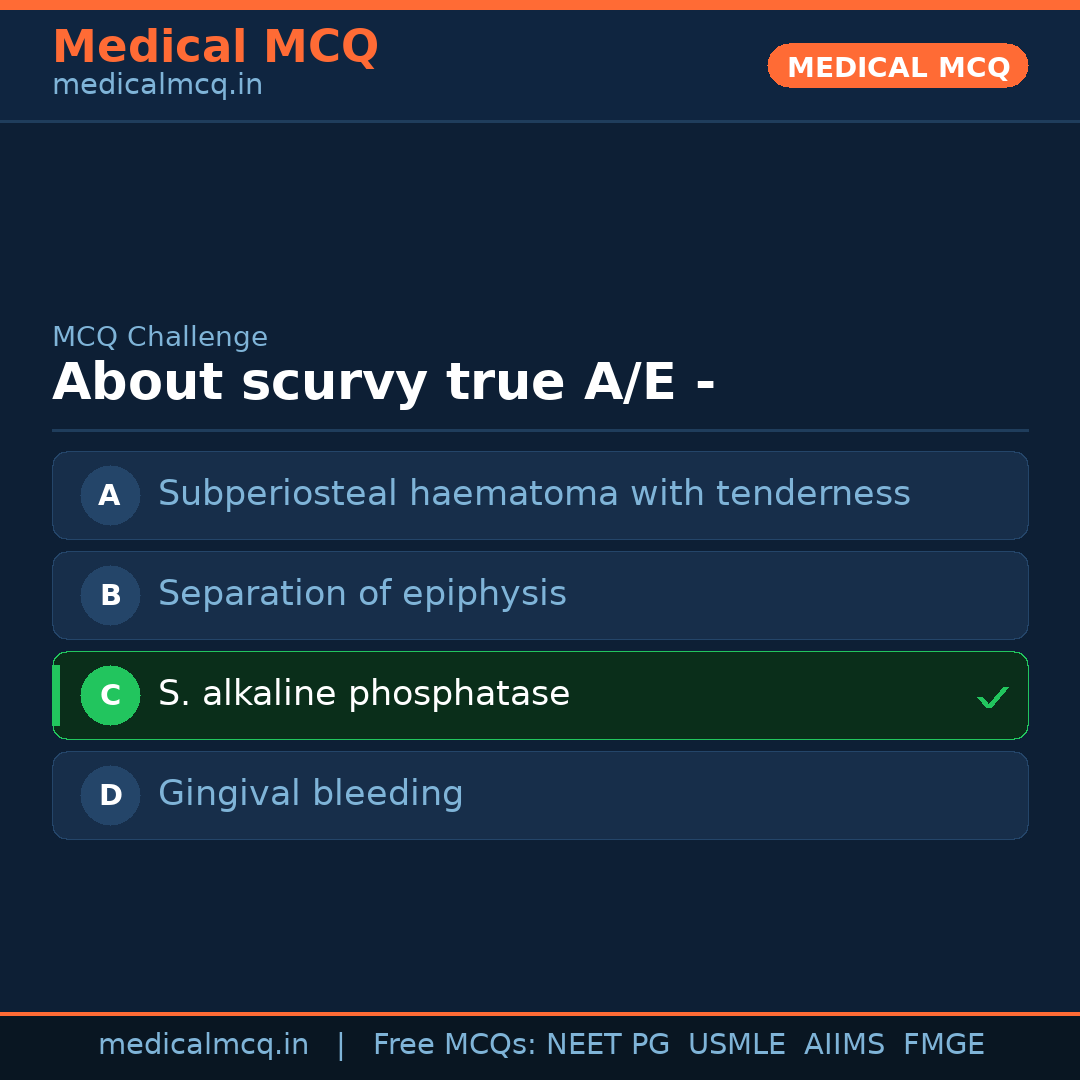
Task: Click the circular B badge icon
Action: (x=110, y=595)
